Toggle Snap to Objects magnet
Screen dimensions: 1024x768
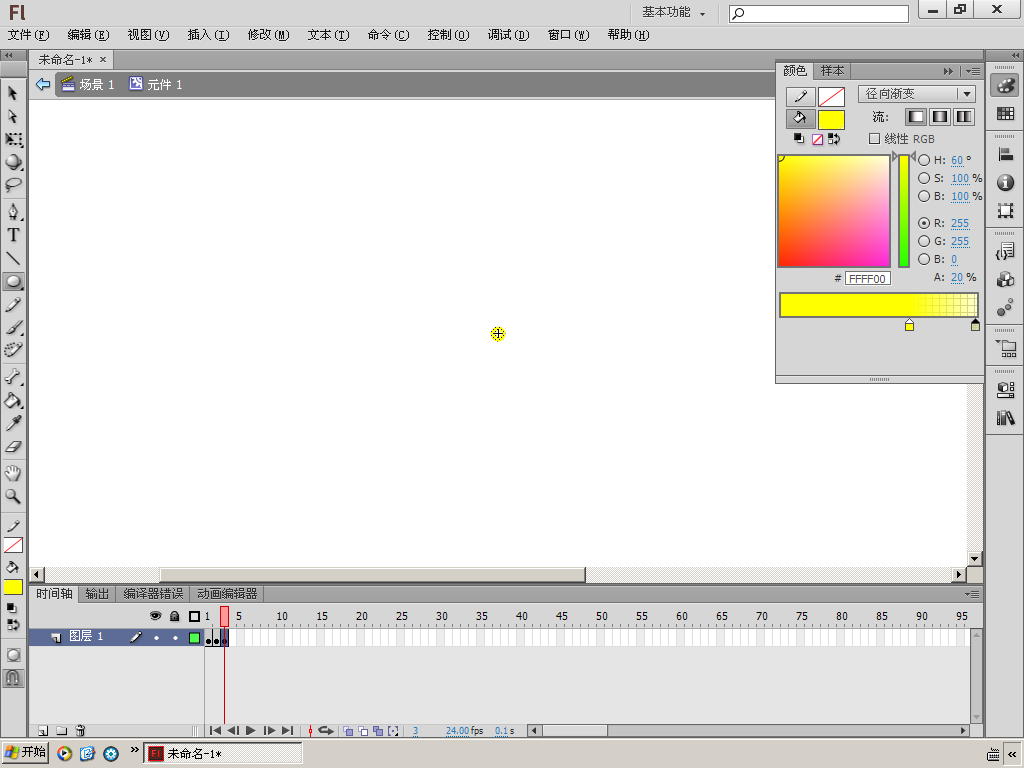tap(13, 678)
